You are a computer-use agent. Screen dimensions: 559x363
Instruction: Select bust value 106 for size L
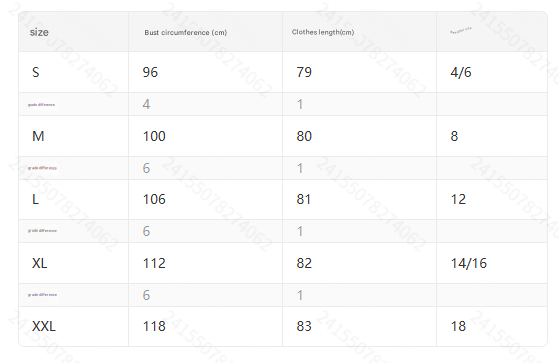[x=154, y=199]
